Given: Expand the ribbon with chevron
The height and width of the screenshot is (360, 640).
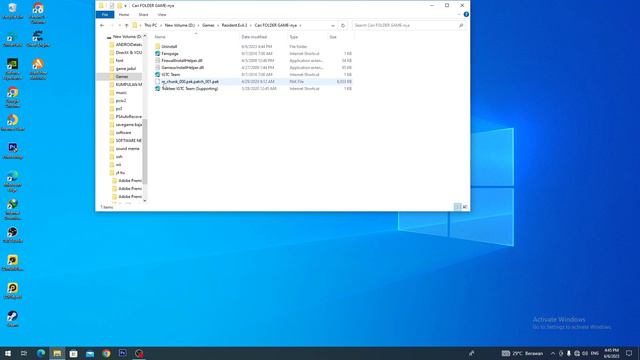Looking at the screenshot, I should 459,15.
